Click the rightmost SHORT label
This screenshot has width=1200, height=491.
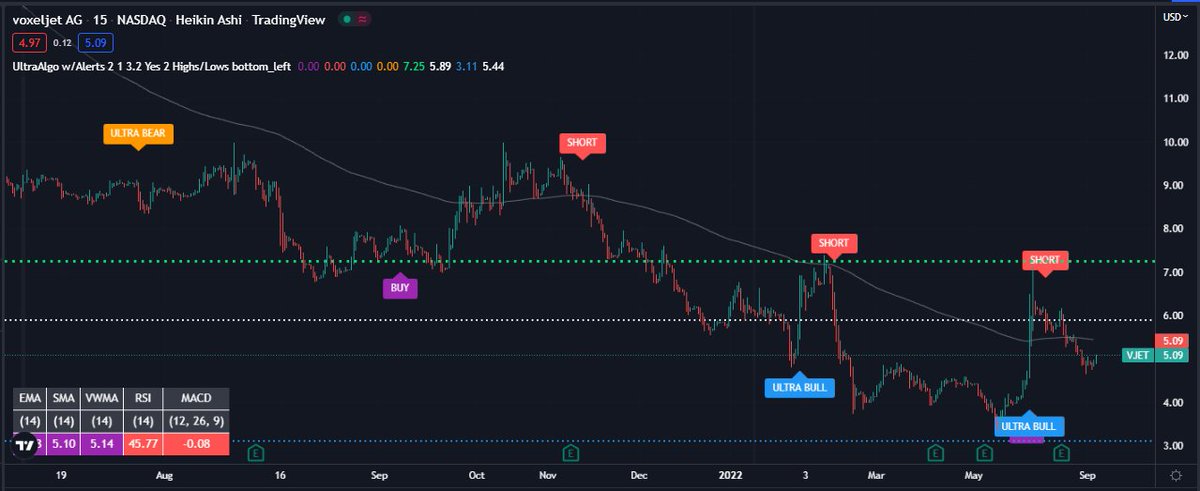pyautogui.click(x=1044, y=260)
